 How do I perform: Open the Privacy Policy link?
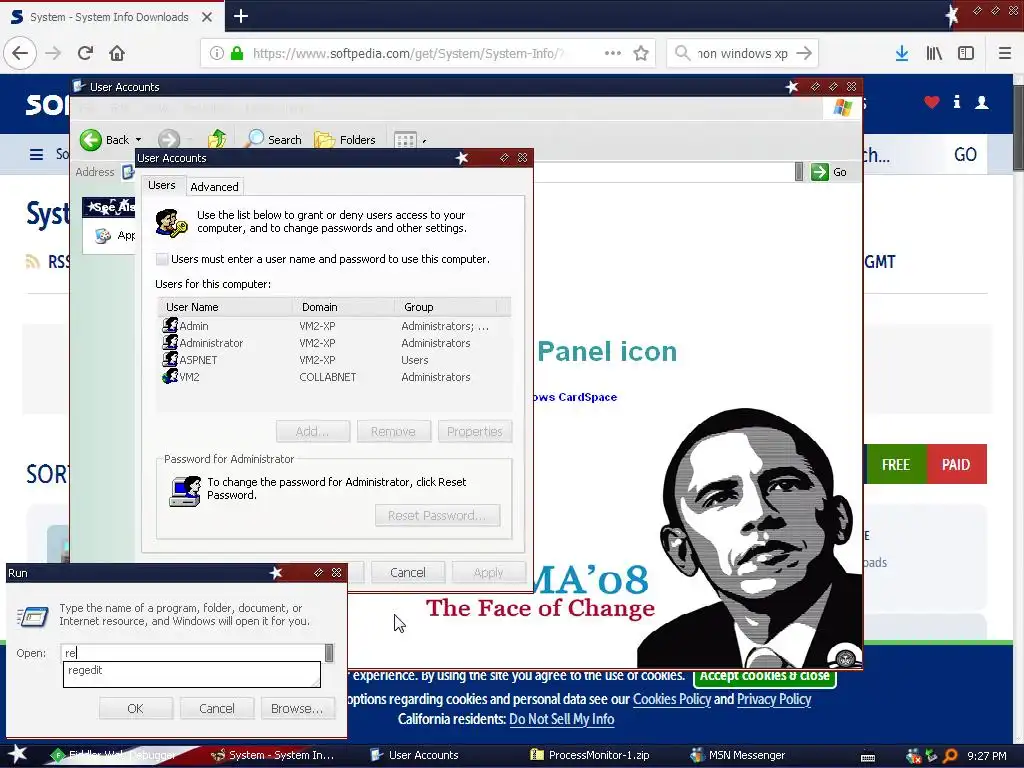(x=774, y=699)
